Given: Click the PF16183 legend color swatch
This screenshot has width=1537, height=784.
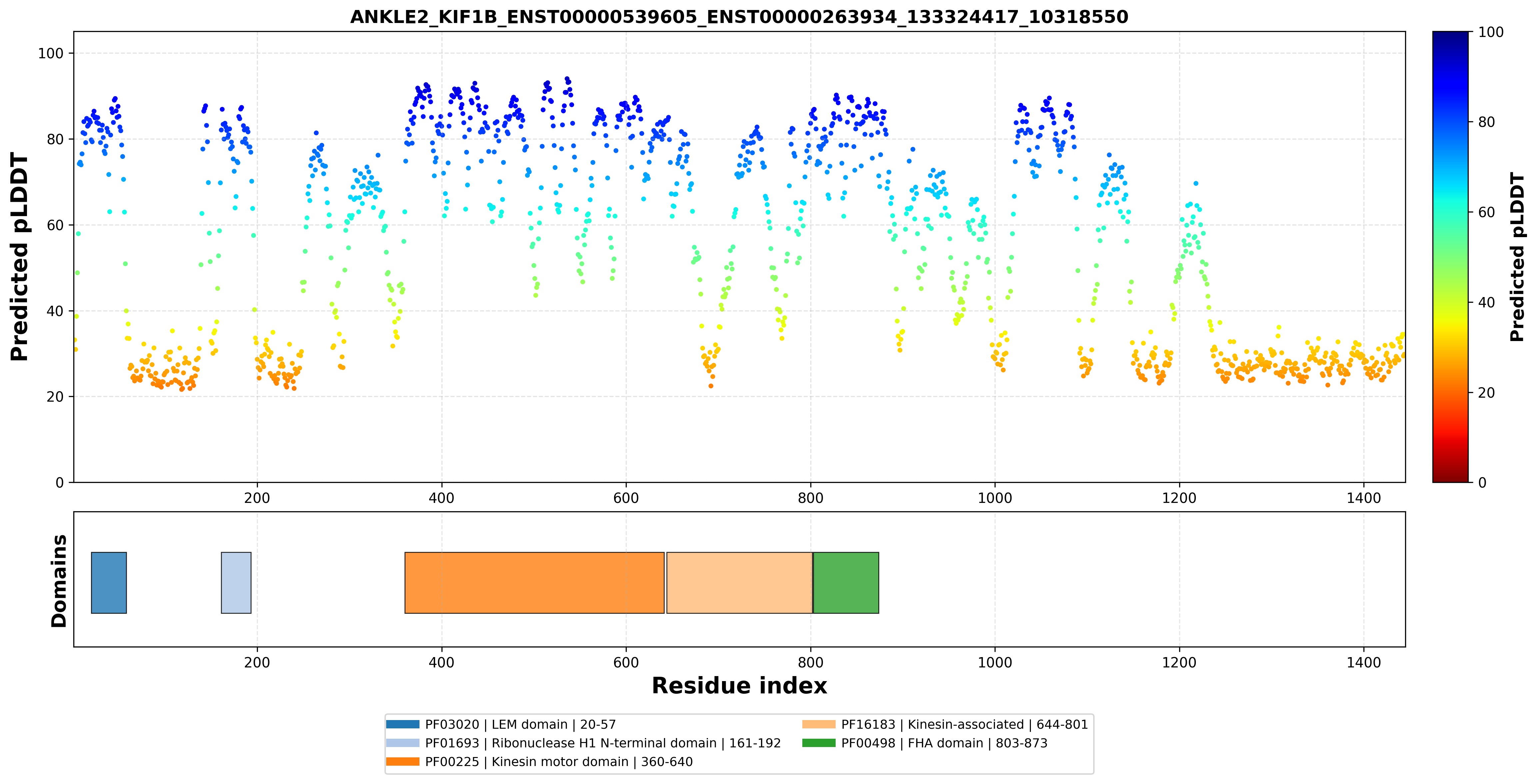Looking at the screenshot, I should point(819,724).
